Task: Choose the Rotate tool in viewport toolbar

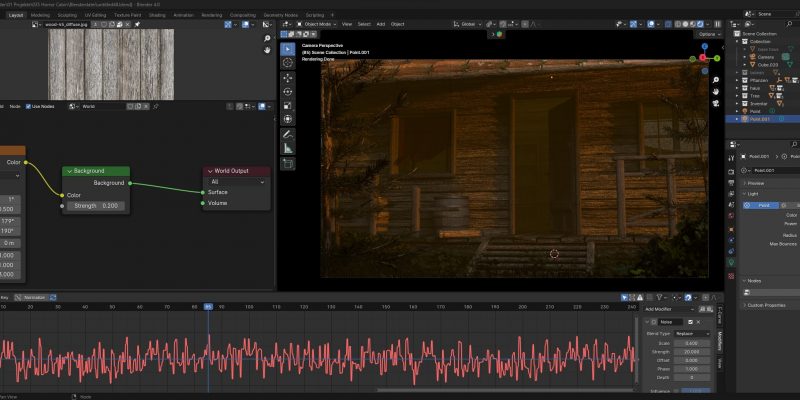Action: [x=288, y=91]
